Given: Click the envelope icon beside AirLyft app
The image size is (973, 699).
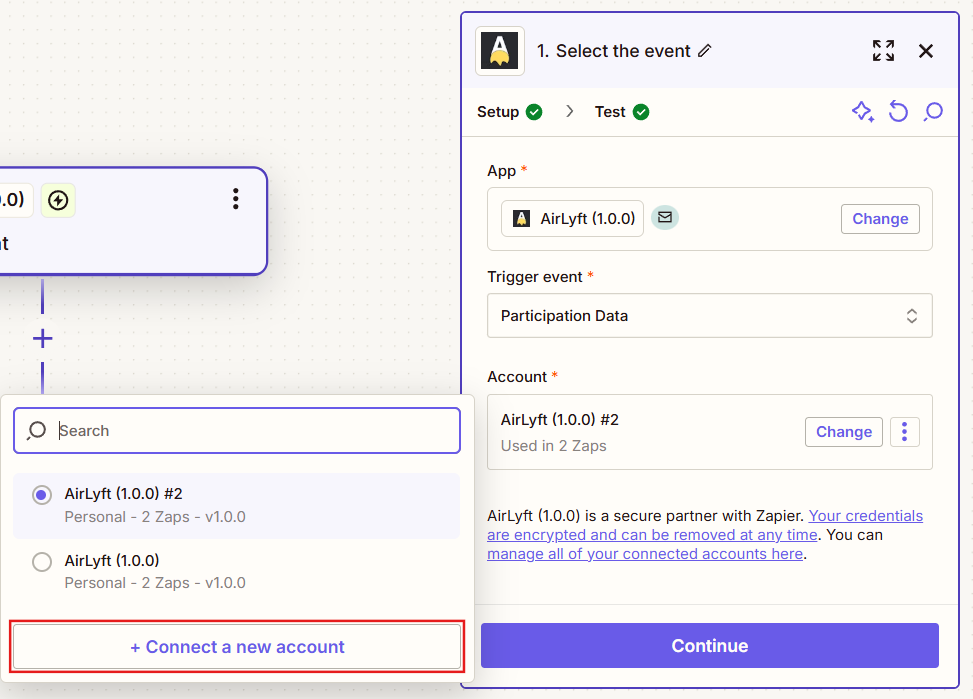Looking at the screenshot, I should point(665,217).
